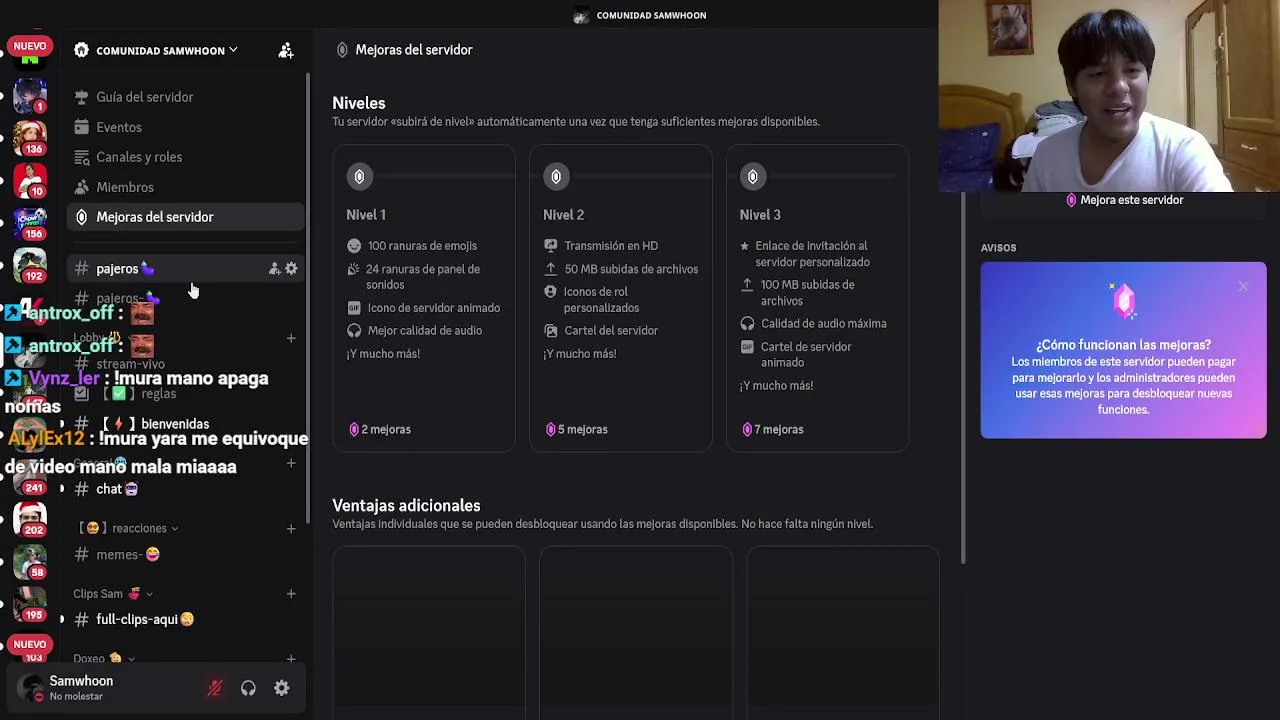Click the top NUEVO unread indicator
Screen dimensions: 1280x720
30,46
